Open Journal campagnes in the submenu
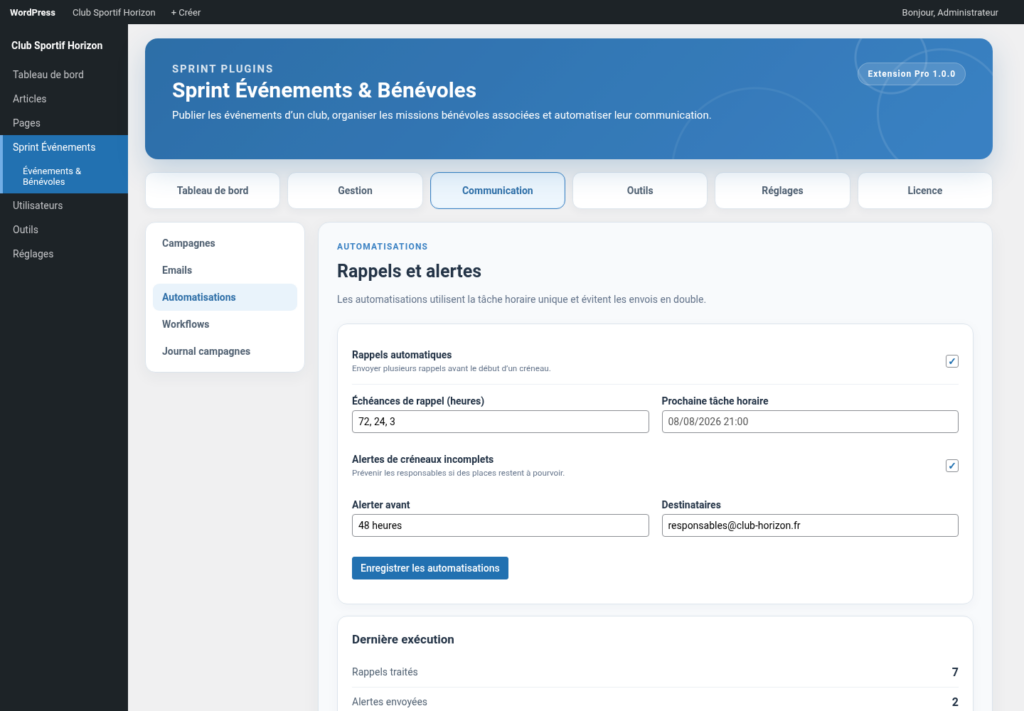Screen dimensions: 1024x711 225,351
